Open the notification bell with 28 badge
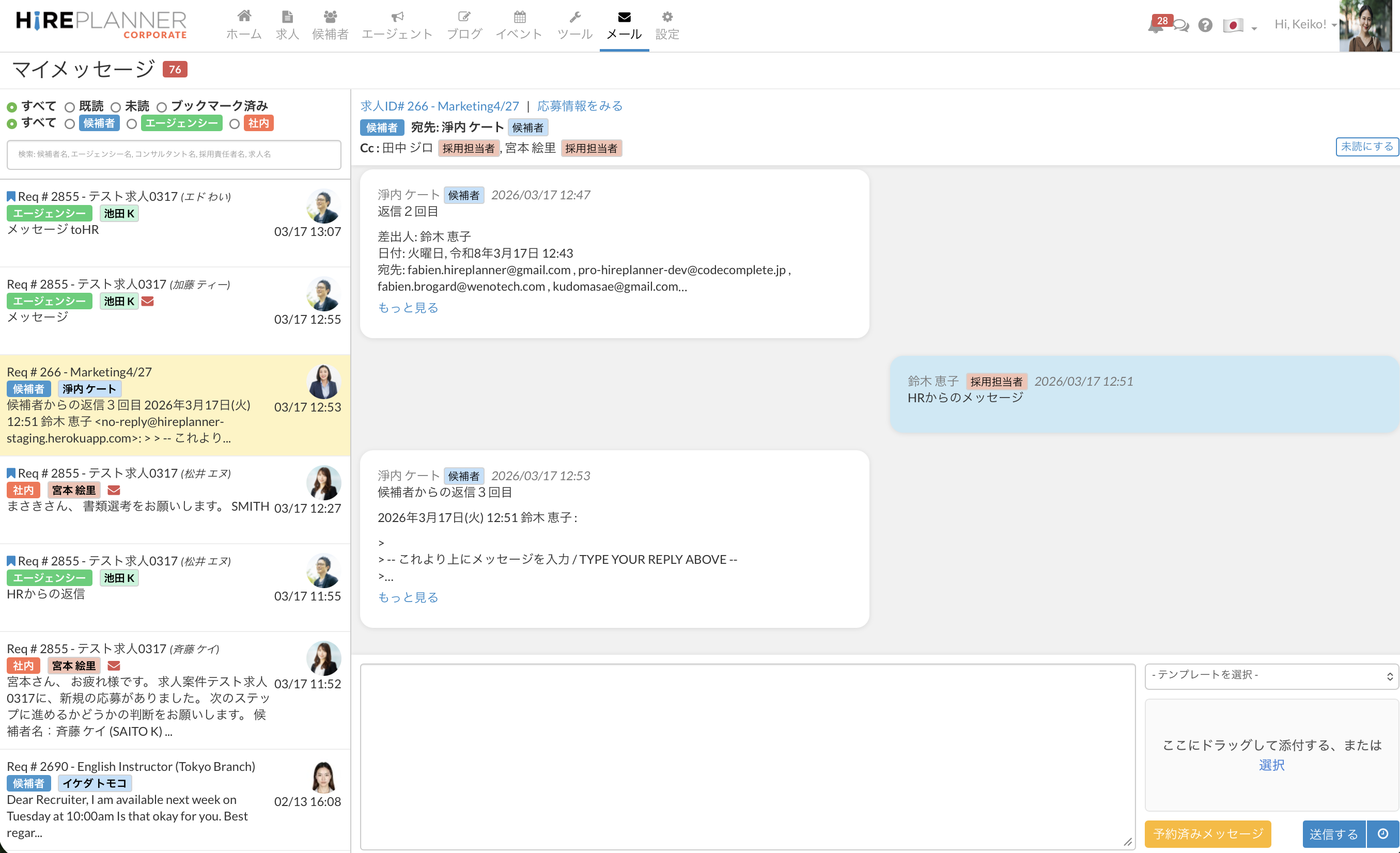 [1155, 26]
